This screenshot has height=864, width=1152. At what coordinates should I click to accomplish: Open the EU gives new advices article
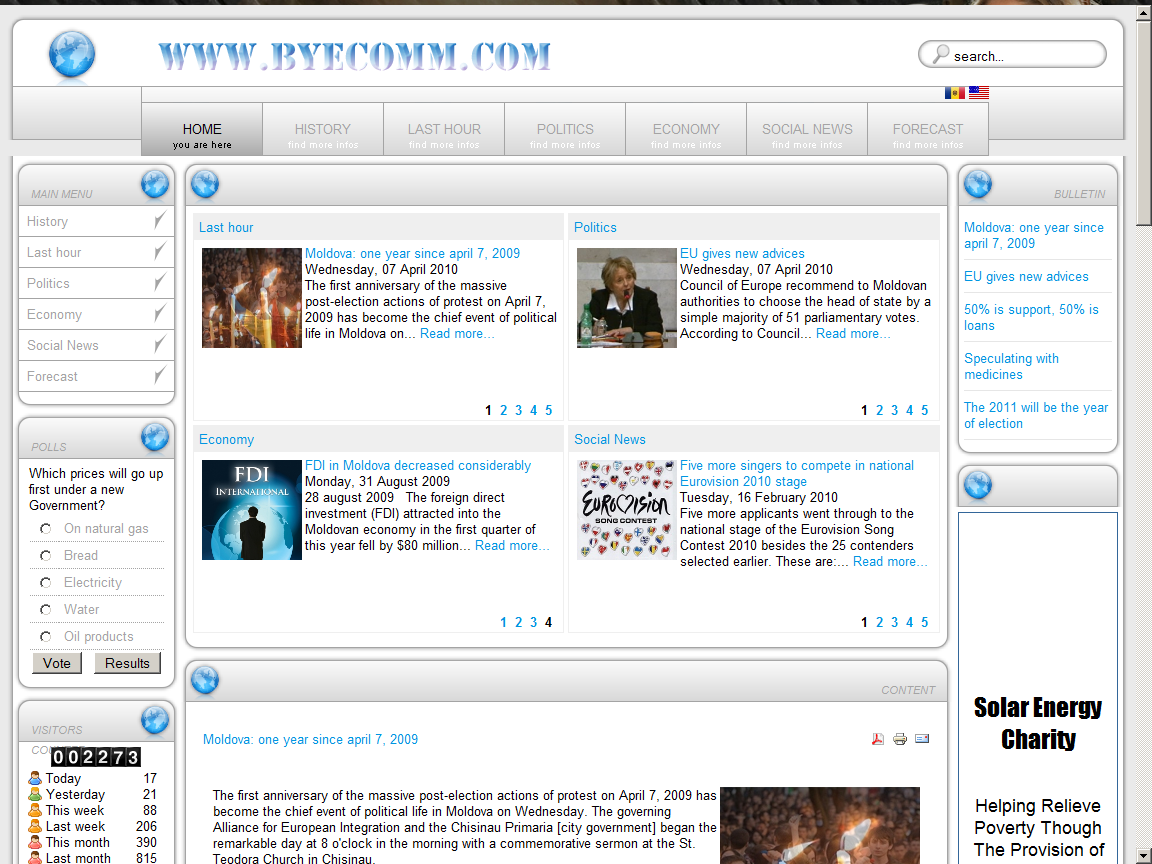[741, 253]
